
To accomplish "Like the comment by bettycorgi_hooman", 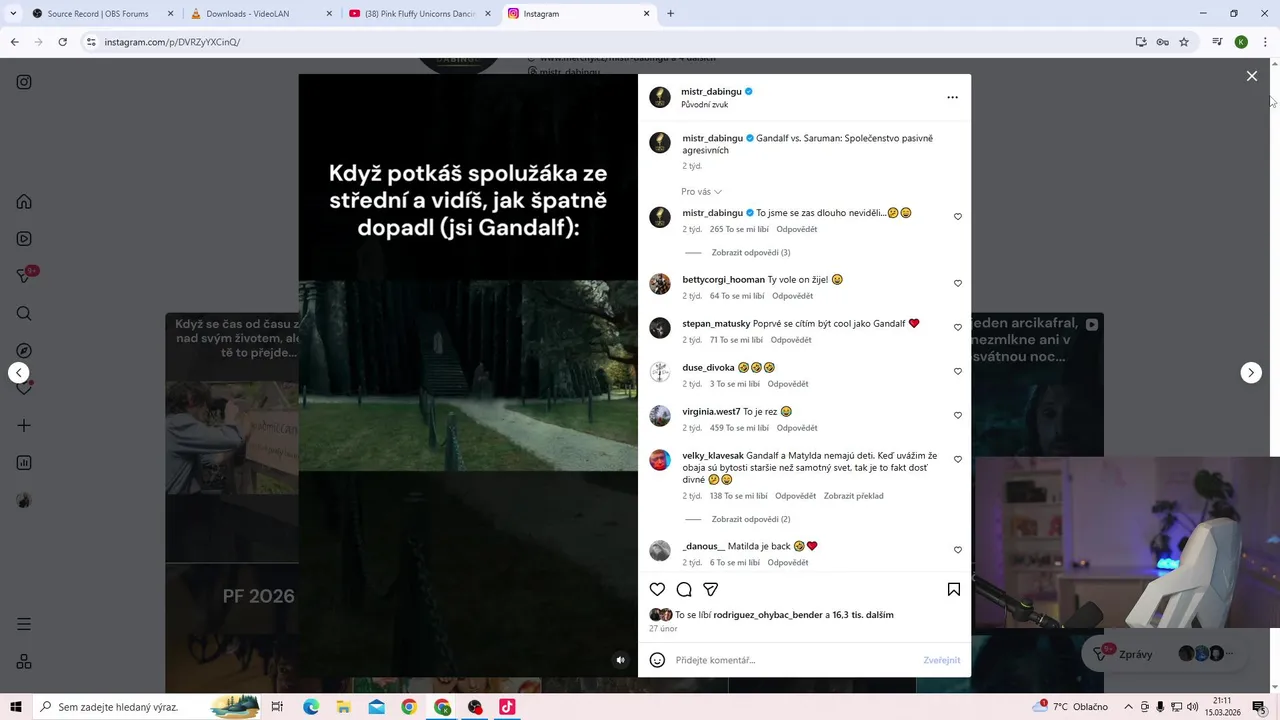I will [x=957, y=283].
